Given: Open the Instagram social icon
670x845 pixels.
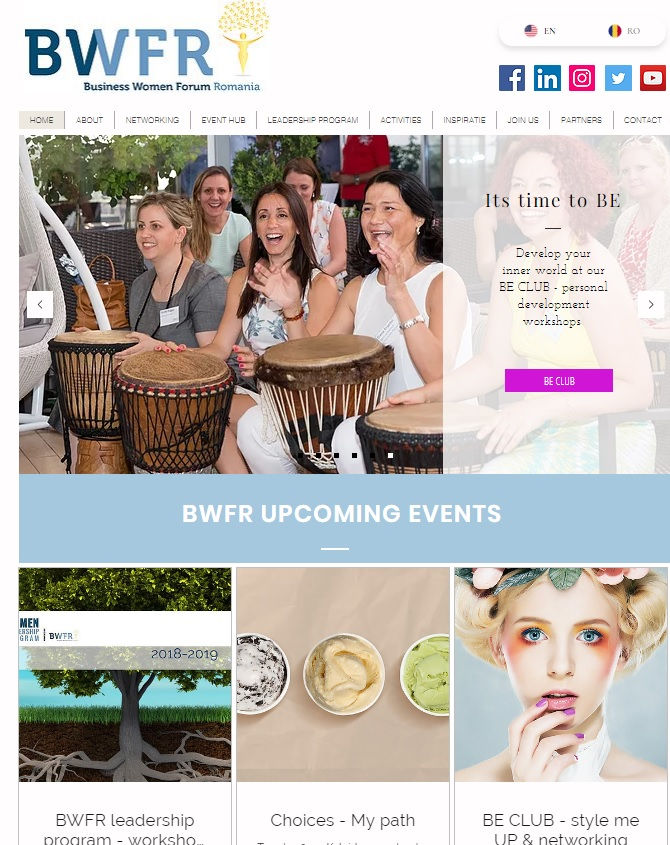Looking at the screenshot, I should click(x=582, y=78).
